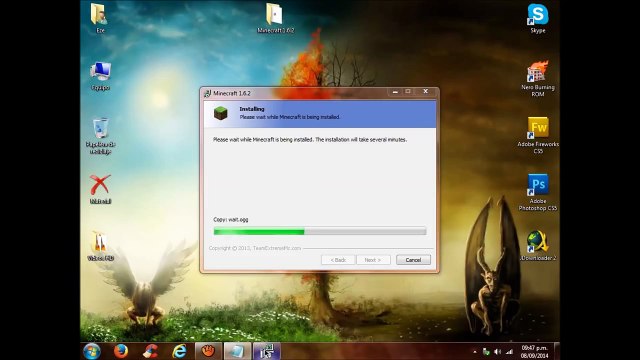
Task: Open Firefox from the taskbar
Action: (121, 351)
